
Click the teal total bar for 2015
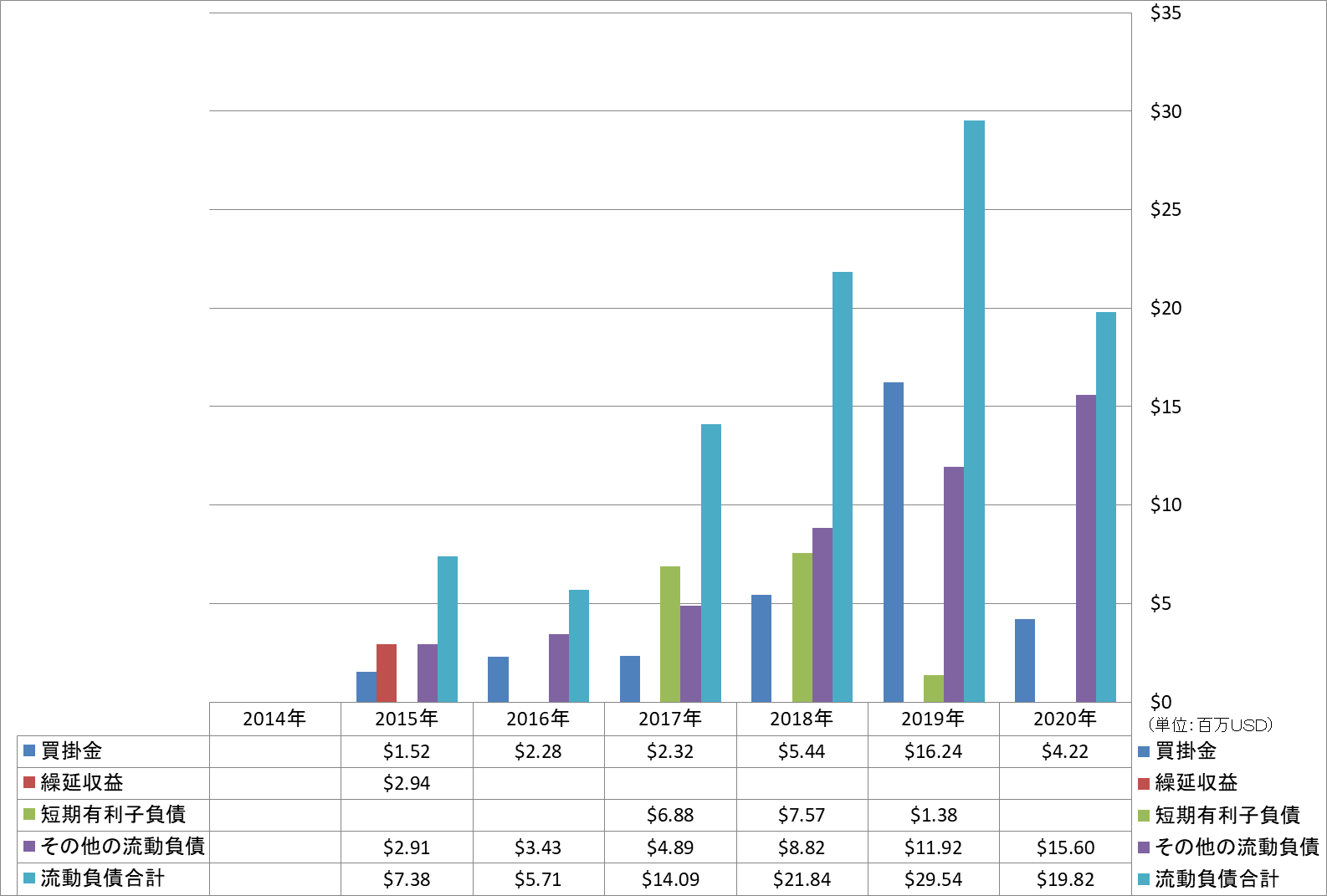pos(448,629)
